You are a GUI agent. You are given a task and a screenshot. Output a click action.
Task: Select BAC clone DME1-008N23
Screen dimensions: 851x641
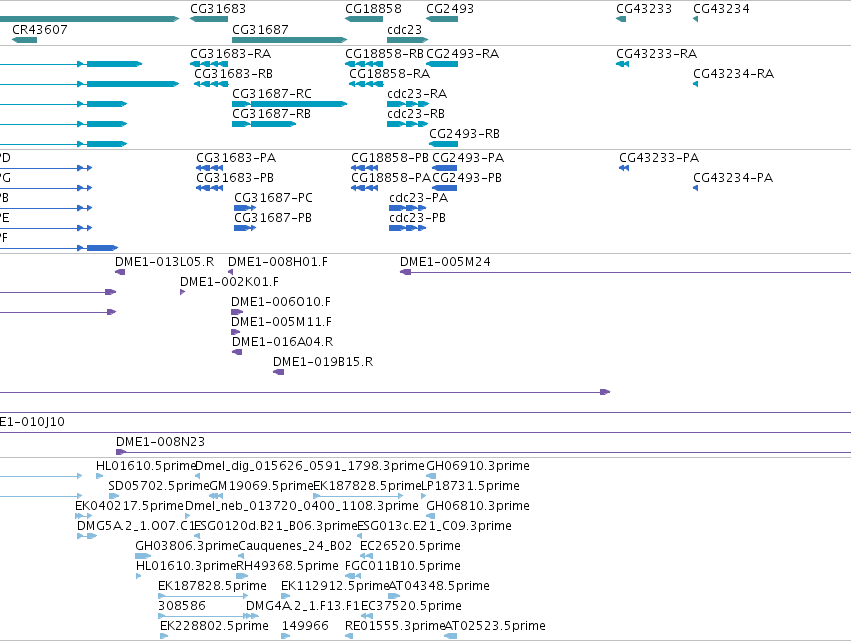484,452
